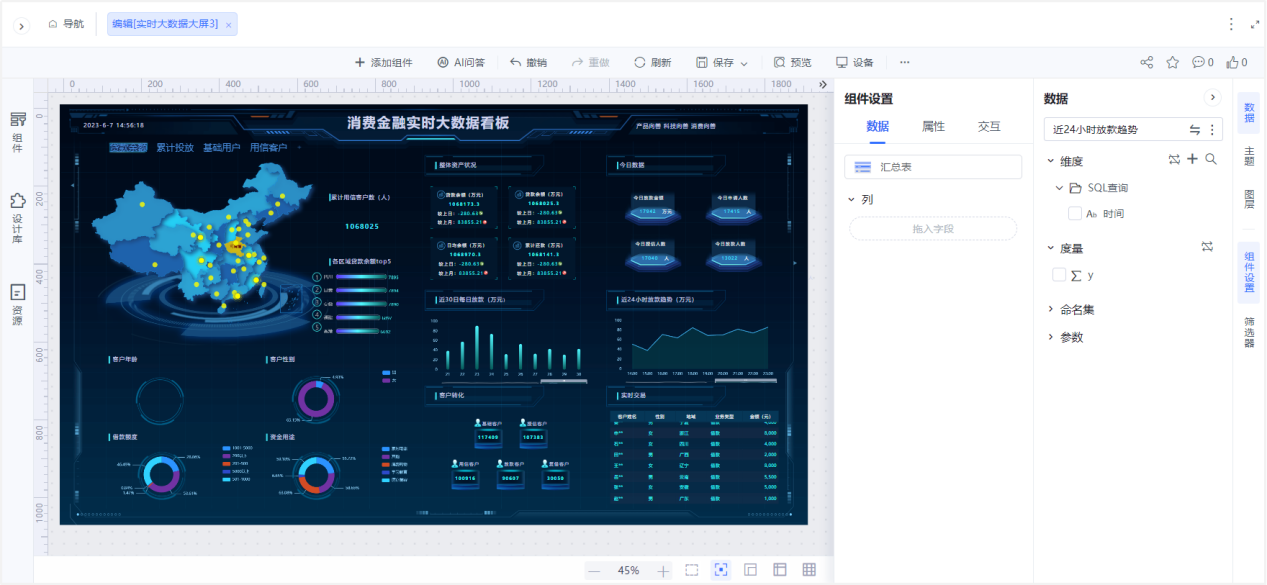
Task: Open the 组件 panel in the left sidebar
Action: click(x=17, y=133)
